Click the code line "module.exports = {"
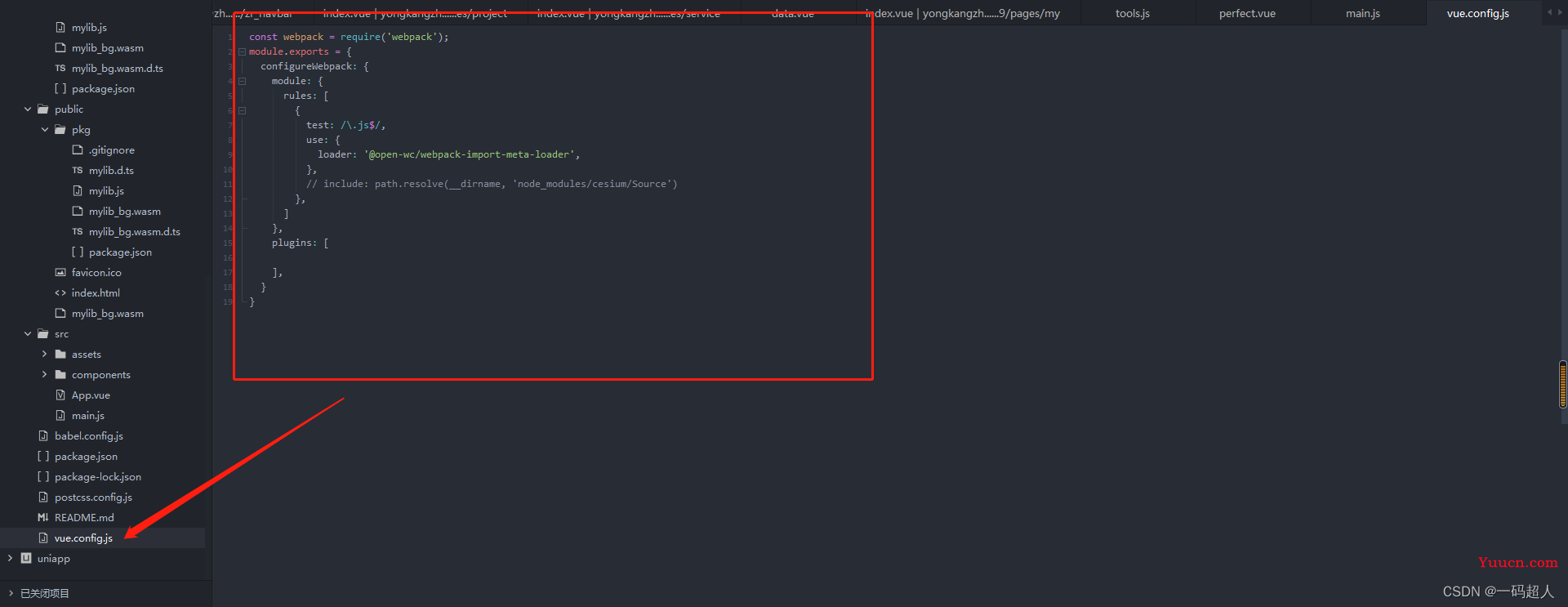Screen dimensions: 1568x607 [301, 52]
